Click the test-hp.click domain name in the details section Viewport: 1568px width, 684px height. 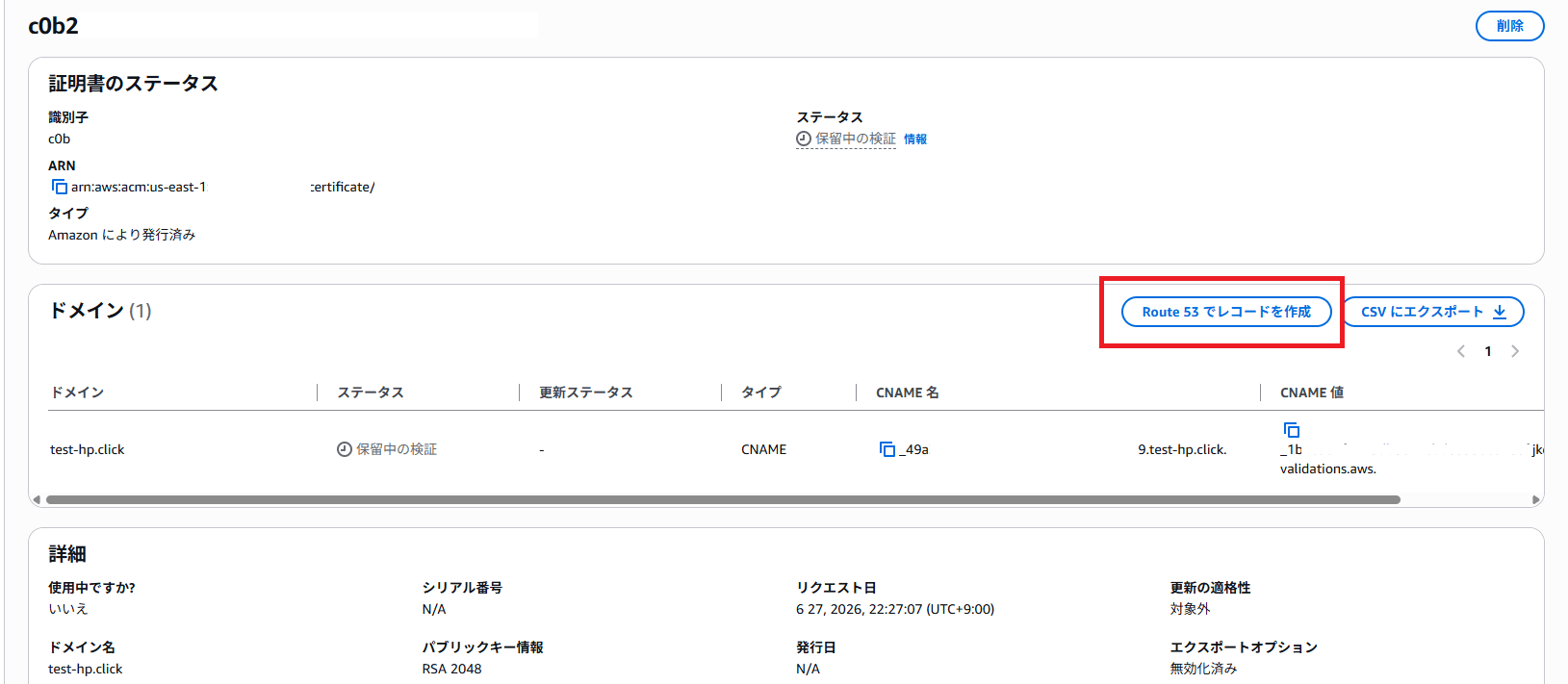tap(86, 669)
